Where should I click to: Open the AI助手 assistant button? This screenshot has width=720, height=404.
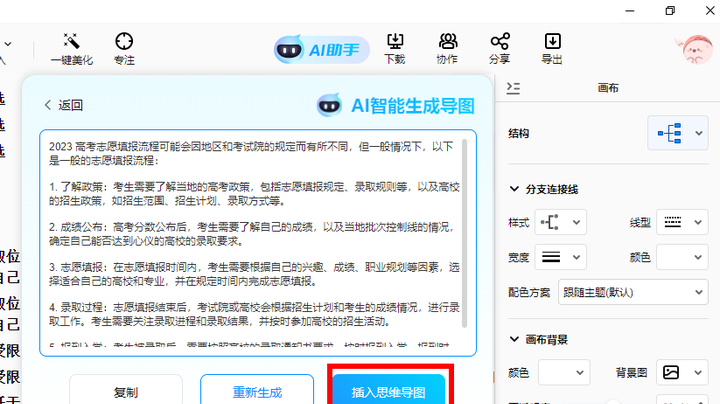321,50
